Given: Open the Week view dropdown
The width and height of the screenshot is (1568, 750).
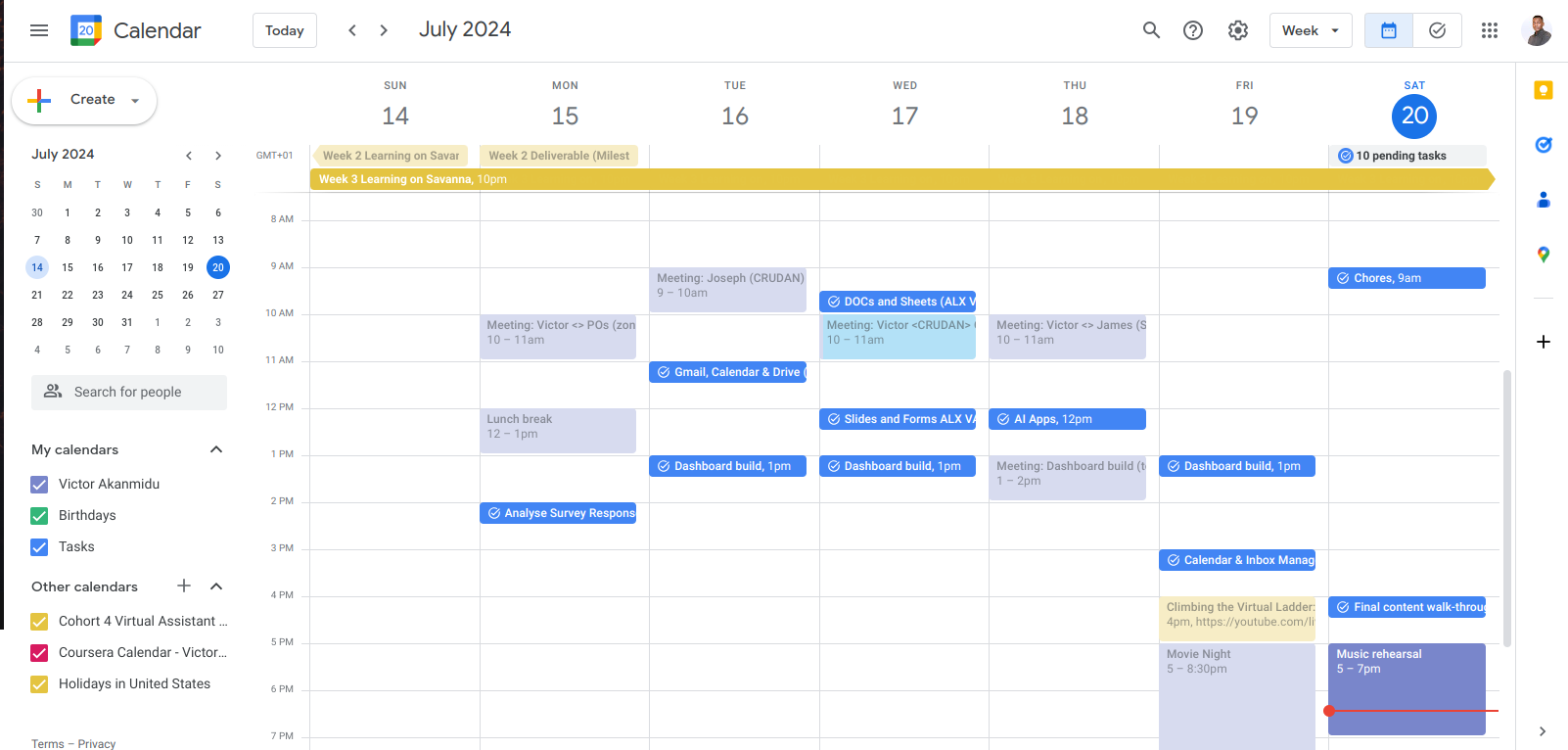Looking at the screenshot, I should (x=1310, y=30).
